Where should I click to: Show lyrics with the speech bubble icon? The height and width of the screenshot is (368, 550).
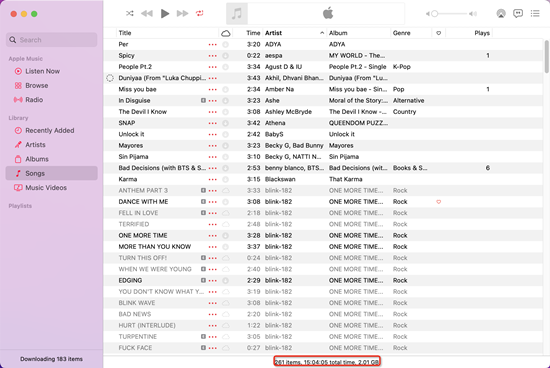click(x=518, y=13)
